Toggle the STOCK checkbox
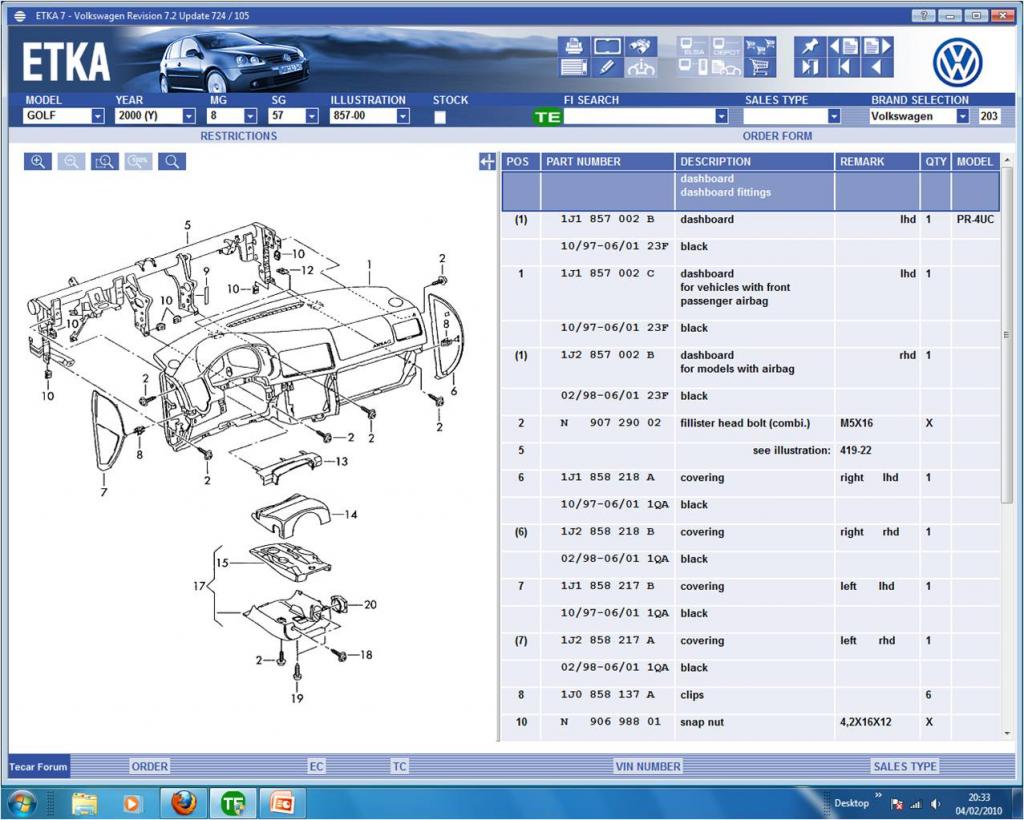The width and height of the screenshot is (1024, 820). 440,117
